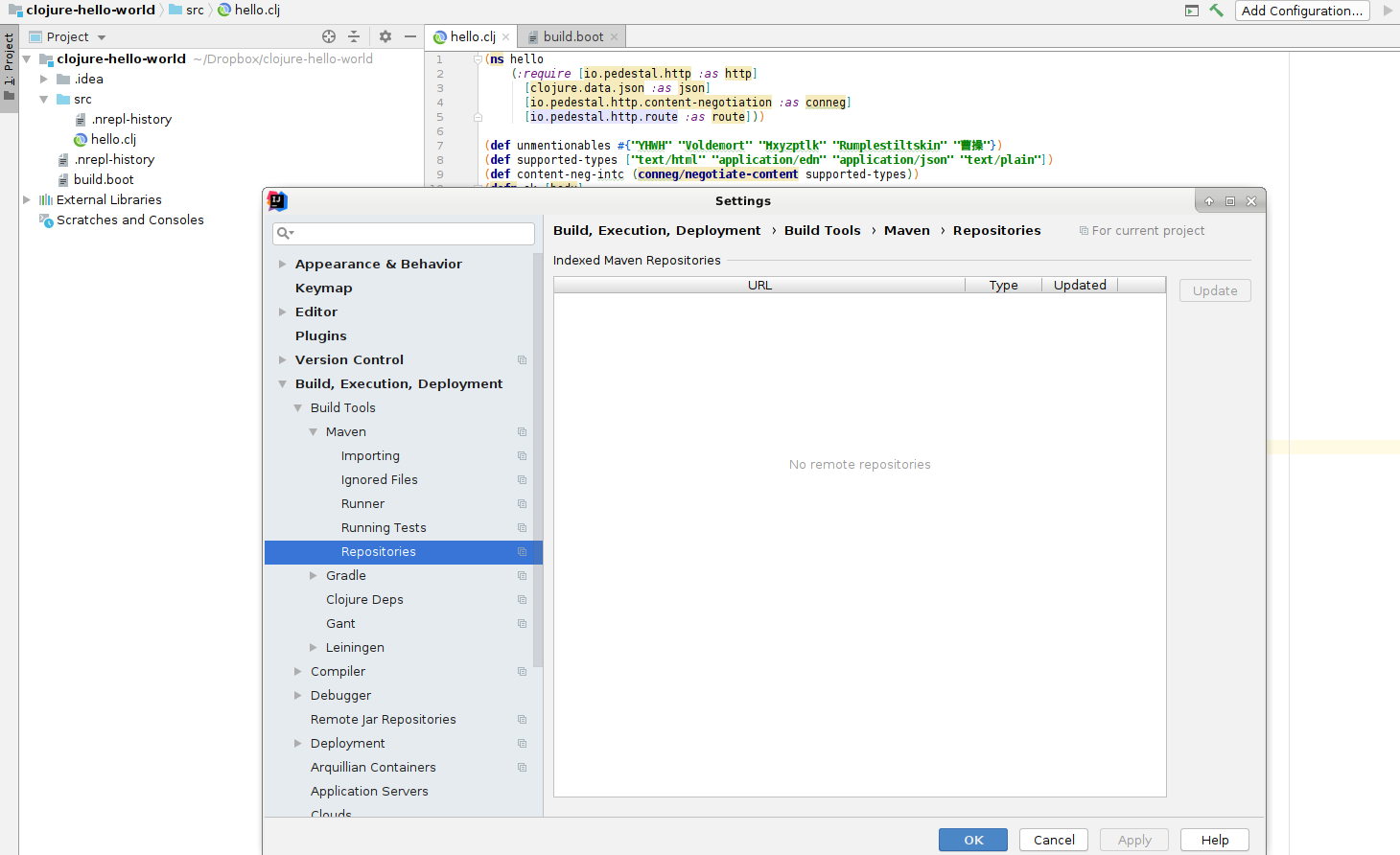Click the locate-in-project target icon

point(329,36)
